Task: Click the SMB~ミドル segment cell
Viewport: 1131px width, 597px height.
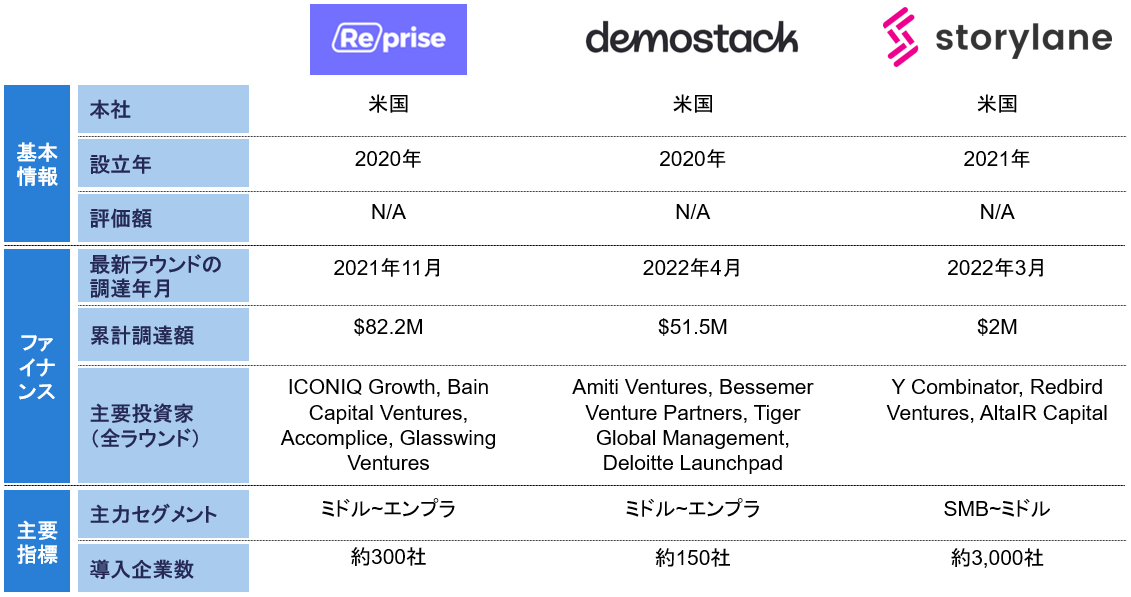Action: tap(997, 509)
